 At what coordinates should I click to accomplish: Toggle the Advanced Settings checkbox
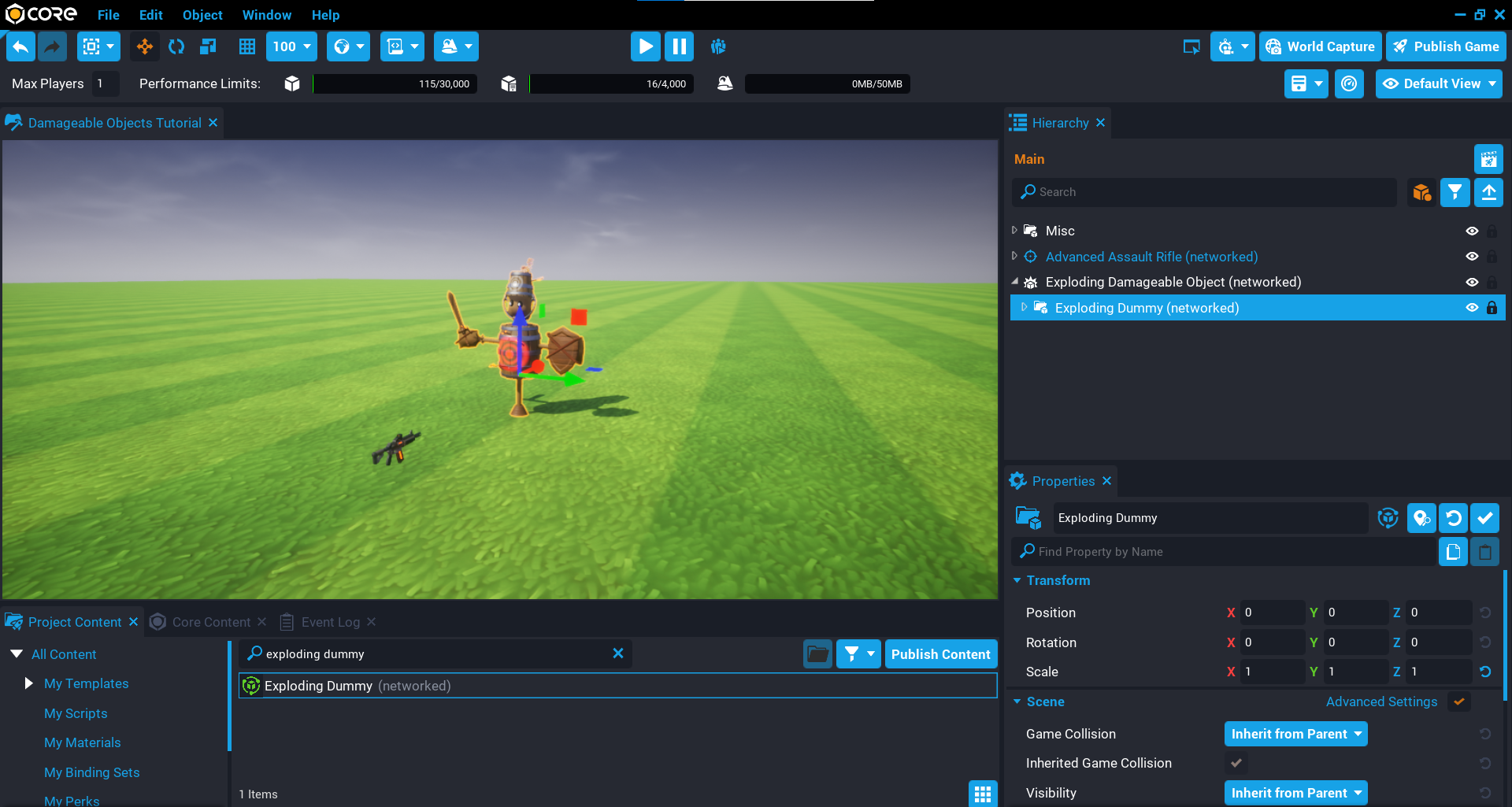1459,701
